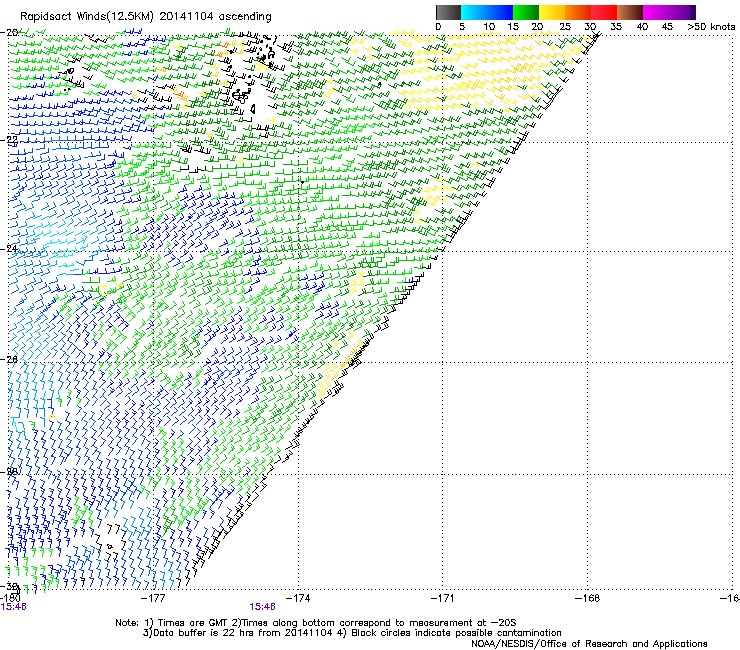The height and width of the screenshot is (650, 740).
Task: Click the dark purple >50 knots swatch
Action: [x=692, y=12]
